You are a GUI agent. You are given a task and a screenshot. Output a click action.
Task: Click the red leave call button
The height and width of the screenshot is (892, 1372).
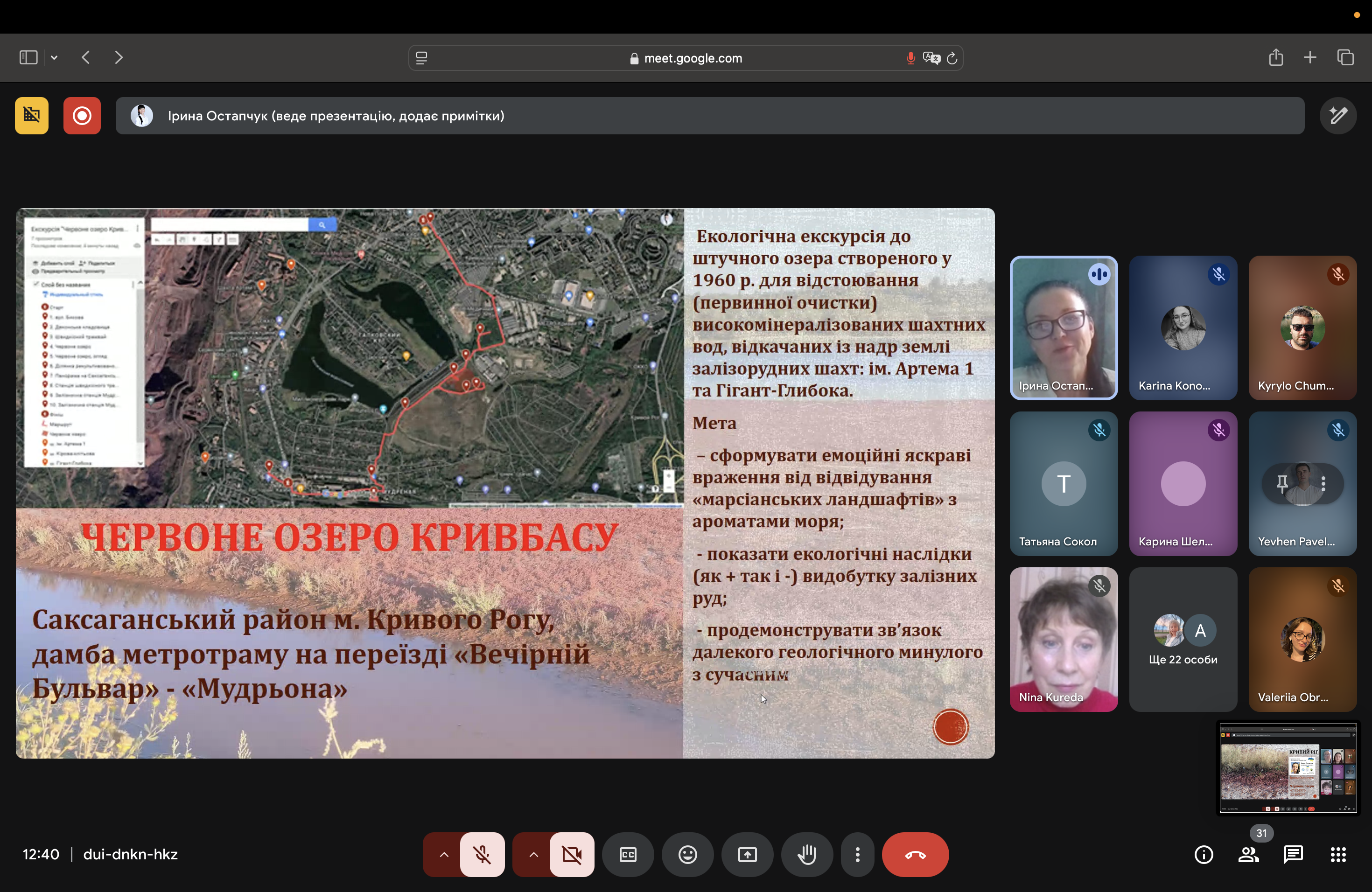pos(915,855)
